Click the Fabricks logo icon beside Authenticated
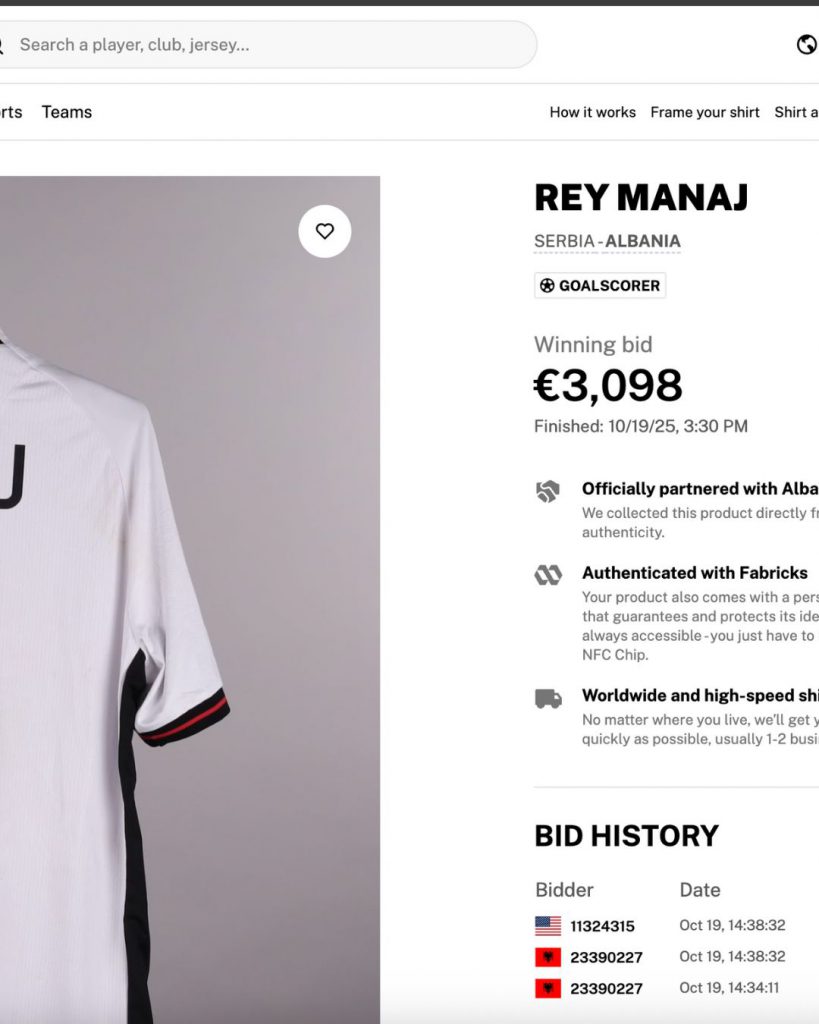819x1024 pixels. point(548,575)
